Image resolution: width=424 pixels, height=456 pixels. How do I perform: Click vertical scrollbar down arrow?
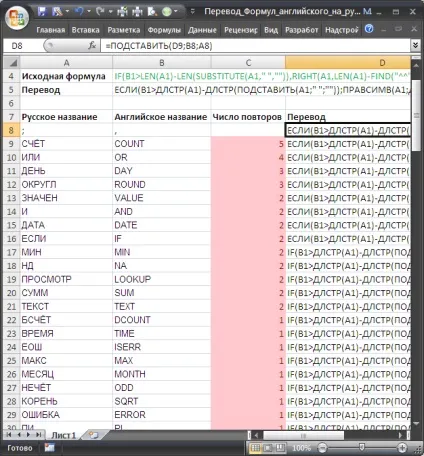pyautogui.click(x=416, y=424)
